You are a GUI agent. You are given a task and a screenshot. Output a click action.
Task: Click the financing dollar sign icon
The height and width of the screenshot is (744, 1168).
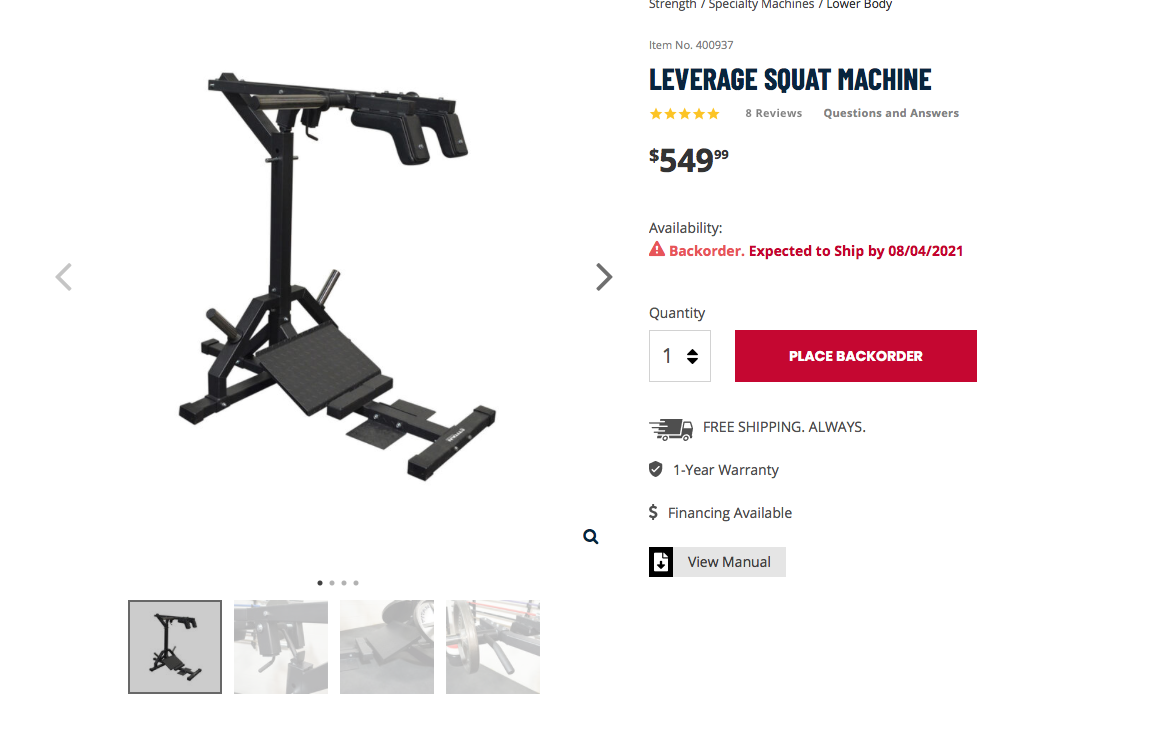pos(653,512)
